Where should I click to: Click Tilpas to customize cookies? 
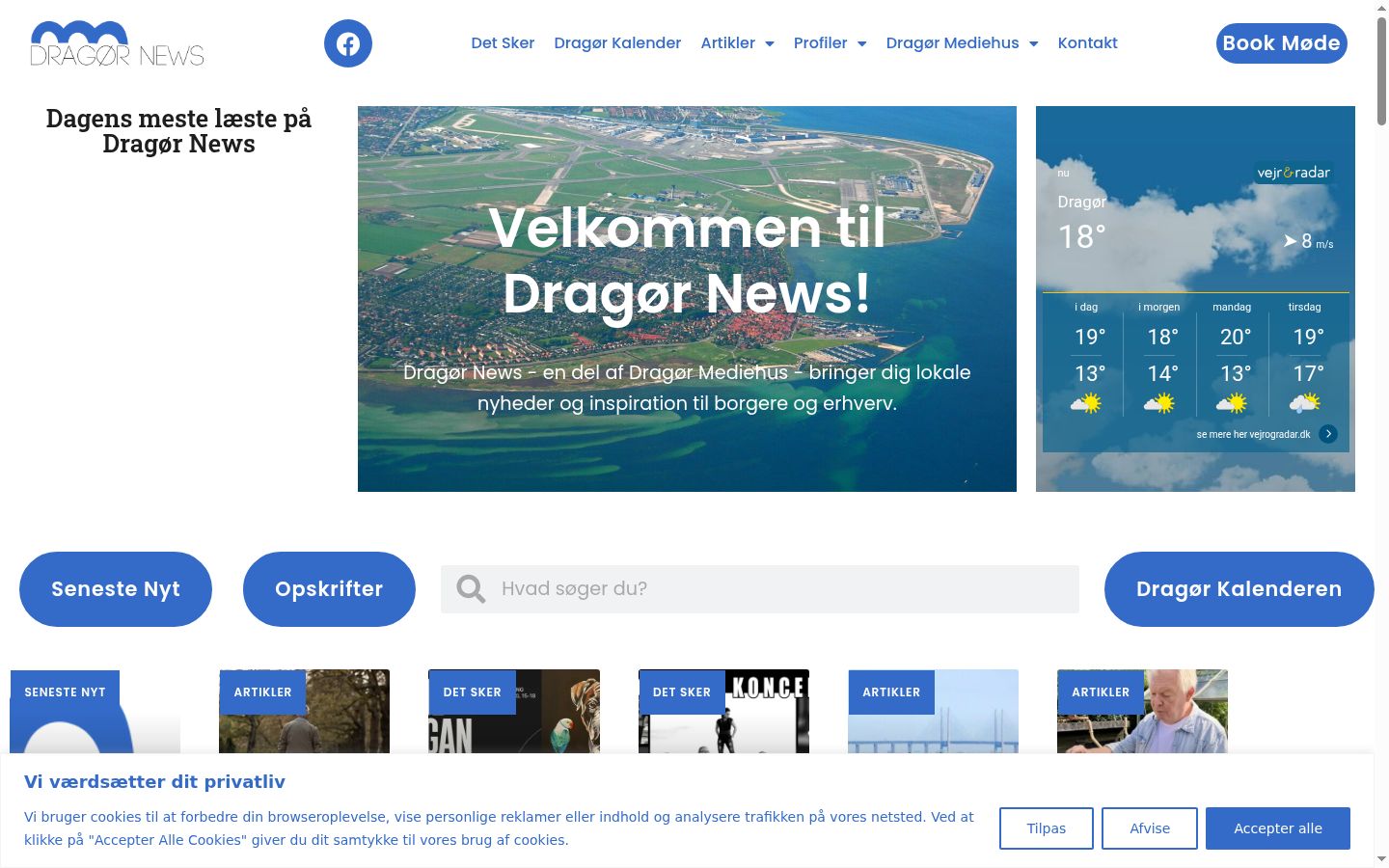[1047, 828]
